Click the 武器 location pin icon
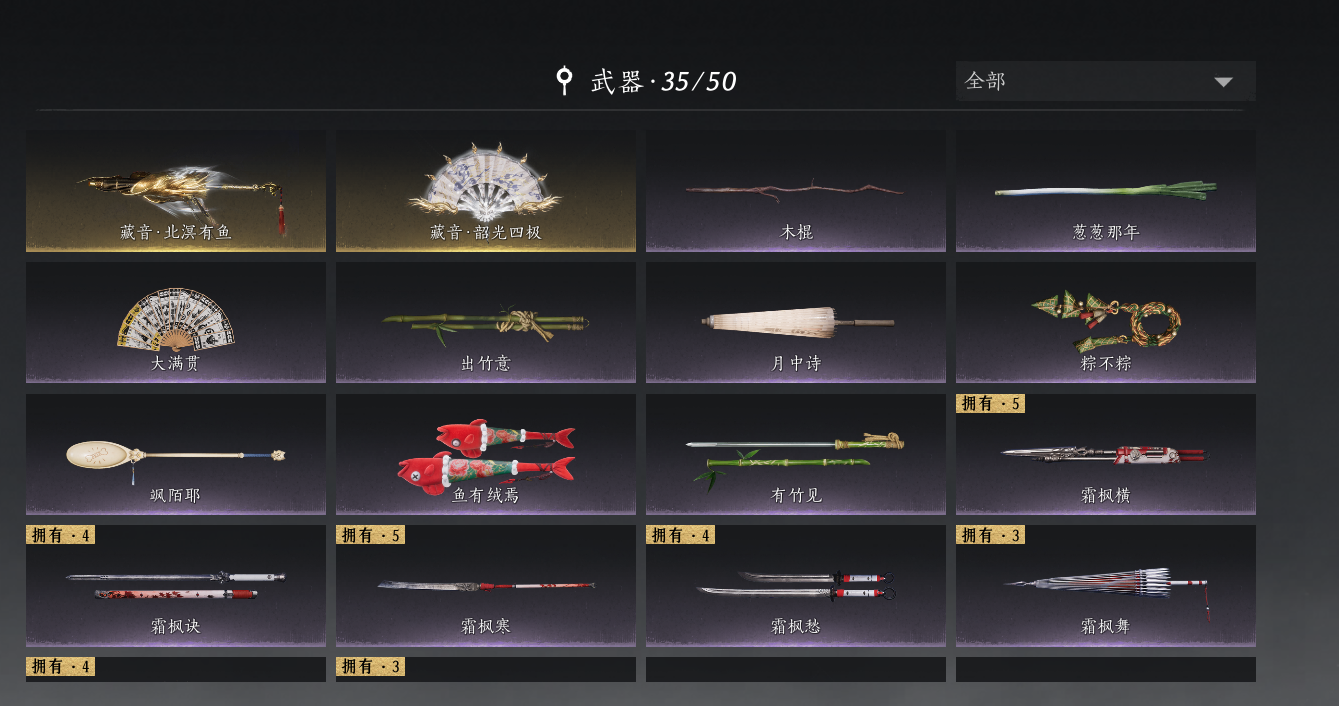This screenshot has height=706, width=1339. 565,80
